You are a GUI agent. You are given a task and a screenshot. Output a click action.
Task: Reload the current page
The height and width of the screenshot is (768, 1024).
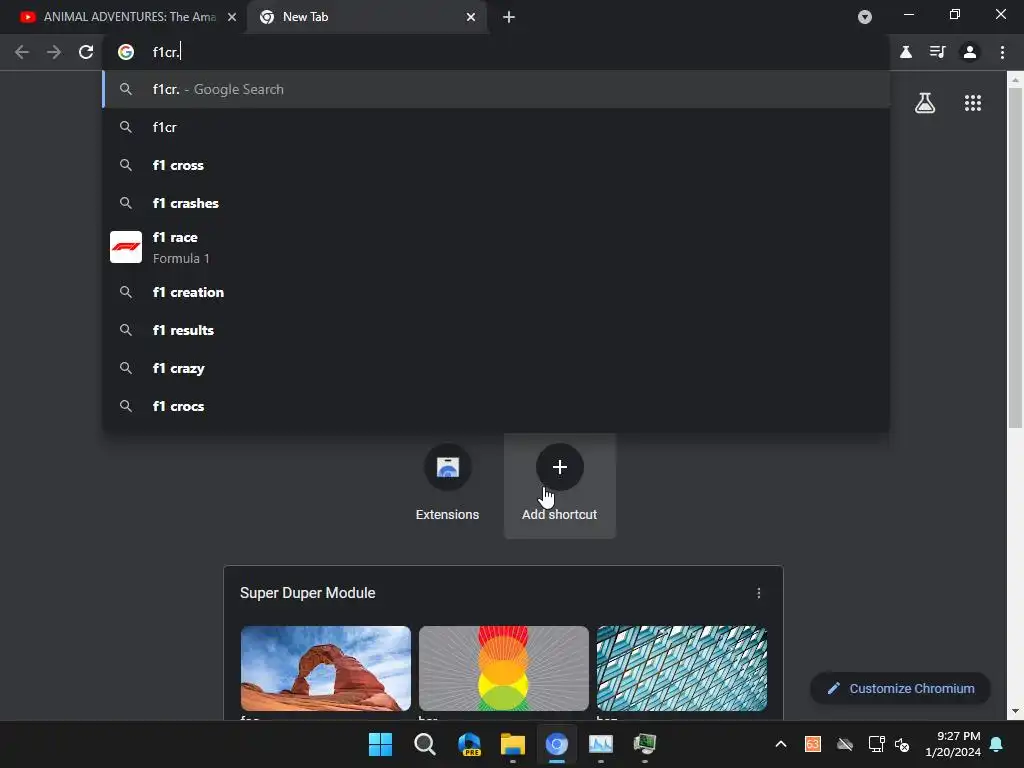pyautogui.click(x=86, y=52)
